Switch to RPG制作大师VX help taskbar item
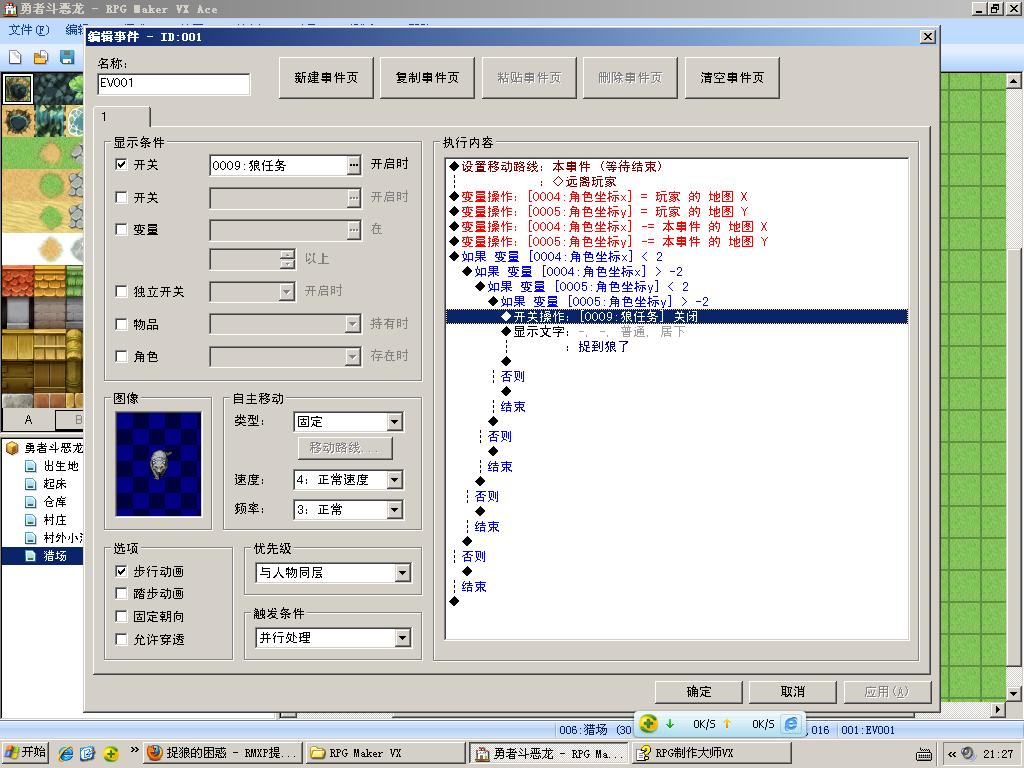This screenshot has height=768, width=1024. point(713,753)
